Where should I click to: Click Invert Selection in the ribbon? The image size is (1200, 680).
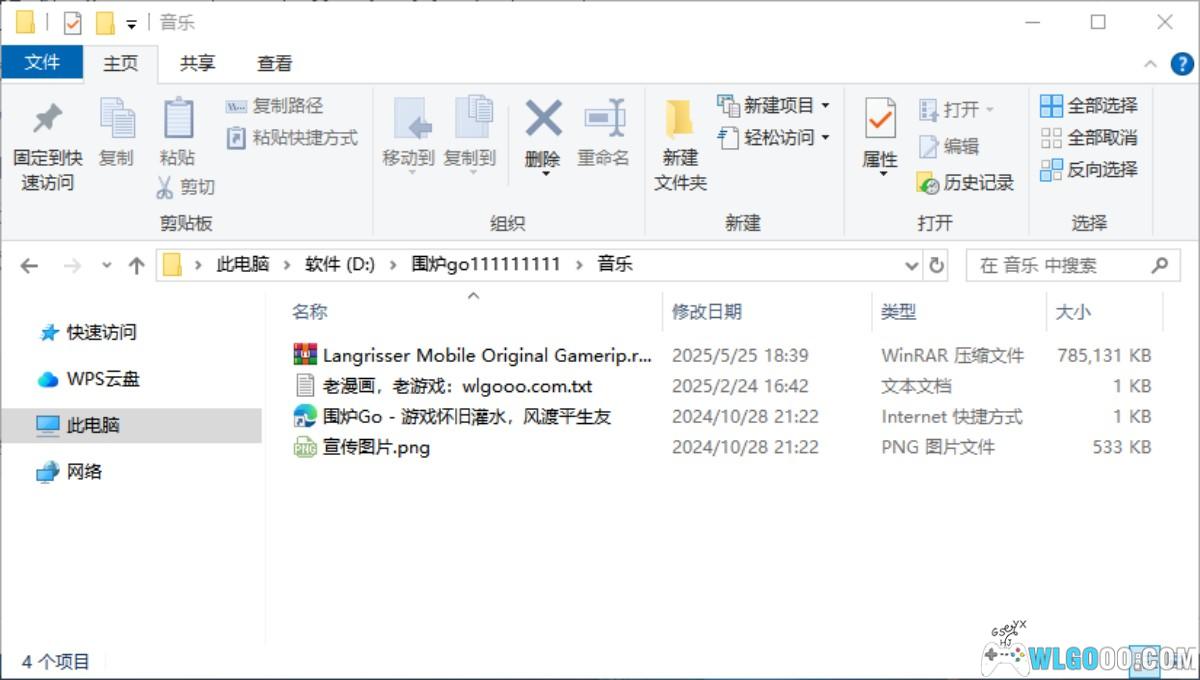coord(1090,170)
